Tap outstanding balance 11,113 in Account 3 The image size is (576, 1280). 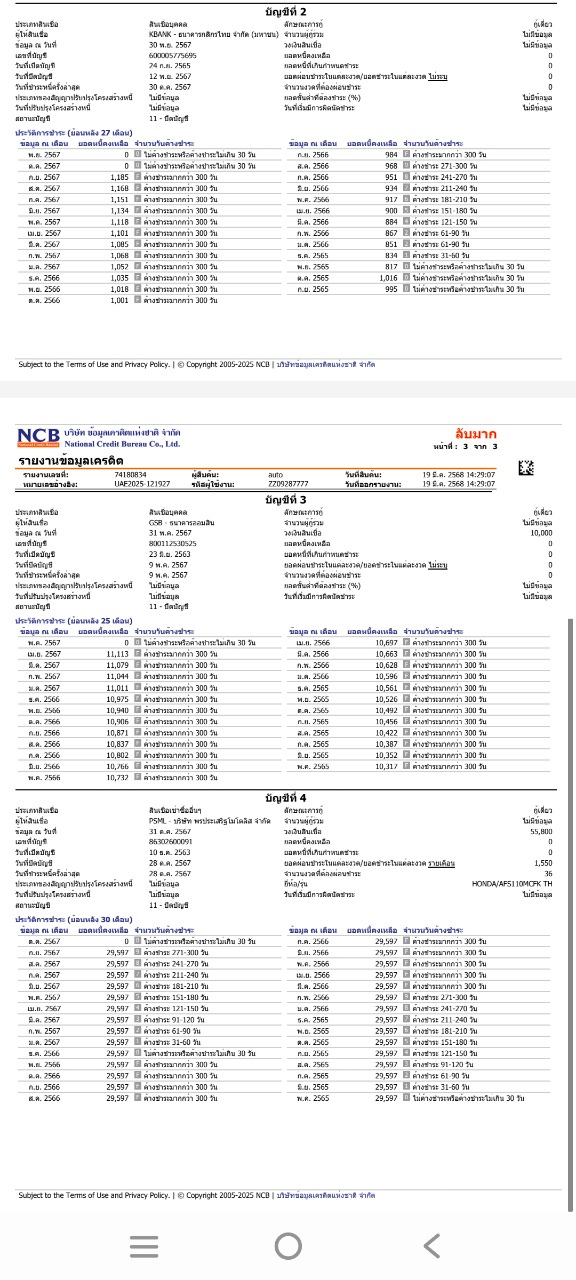pos(118,653)
